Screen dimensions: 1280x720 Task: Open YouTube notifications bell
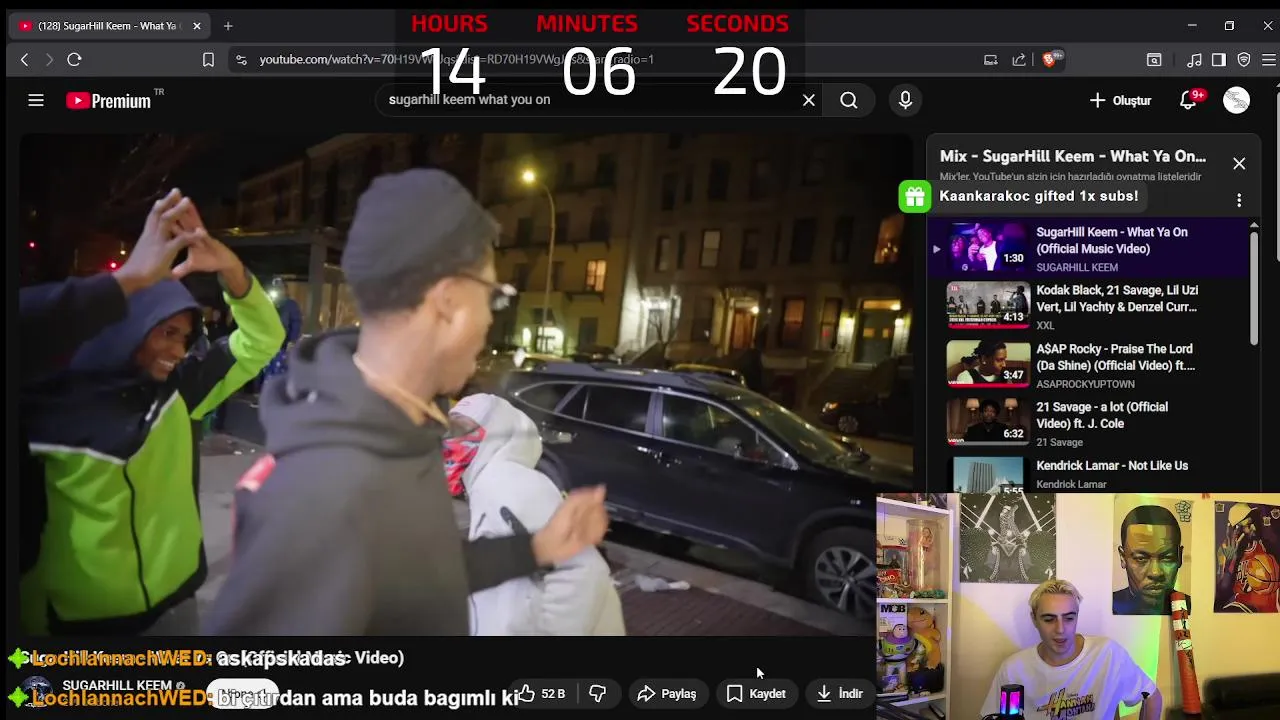1188,100
